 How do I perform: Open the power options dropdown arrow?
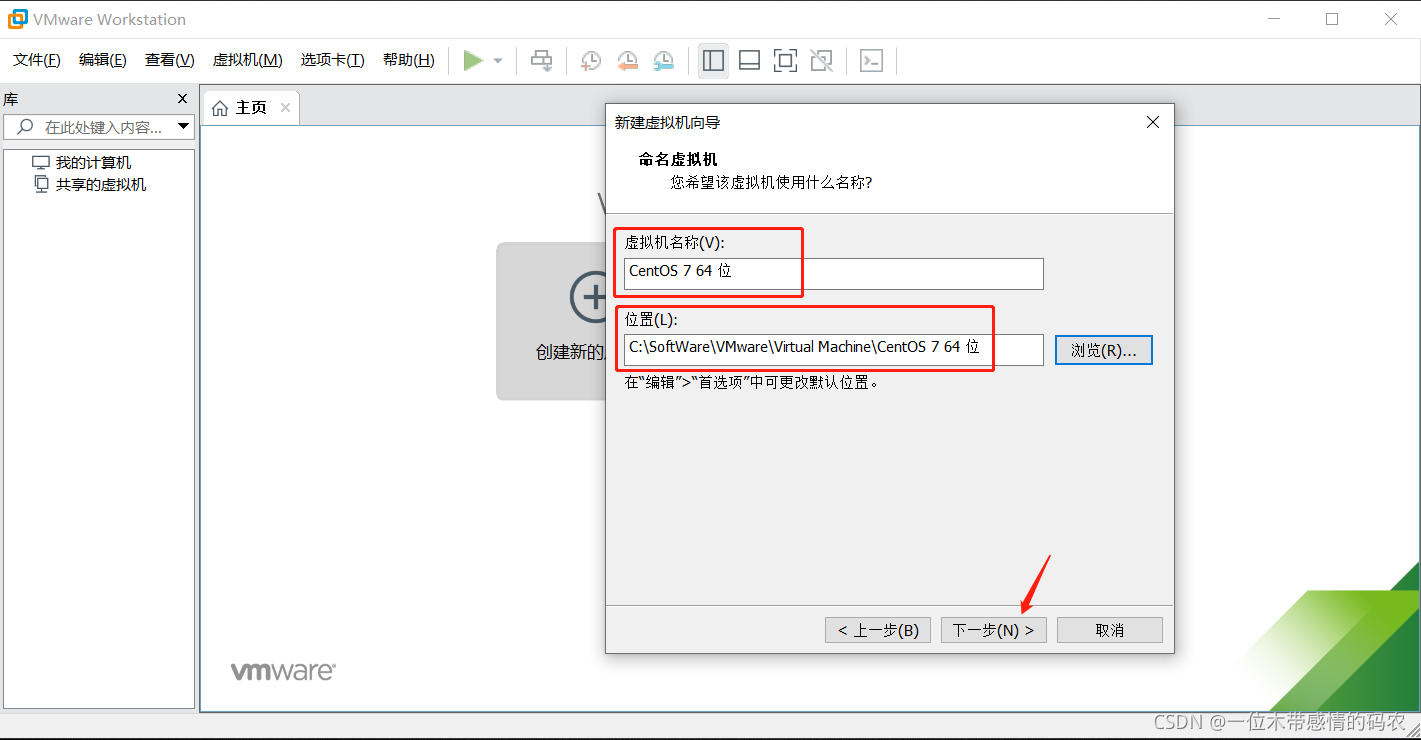(498, 61)
